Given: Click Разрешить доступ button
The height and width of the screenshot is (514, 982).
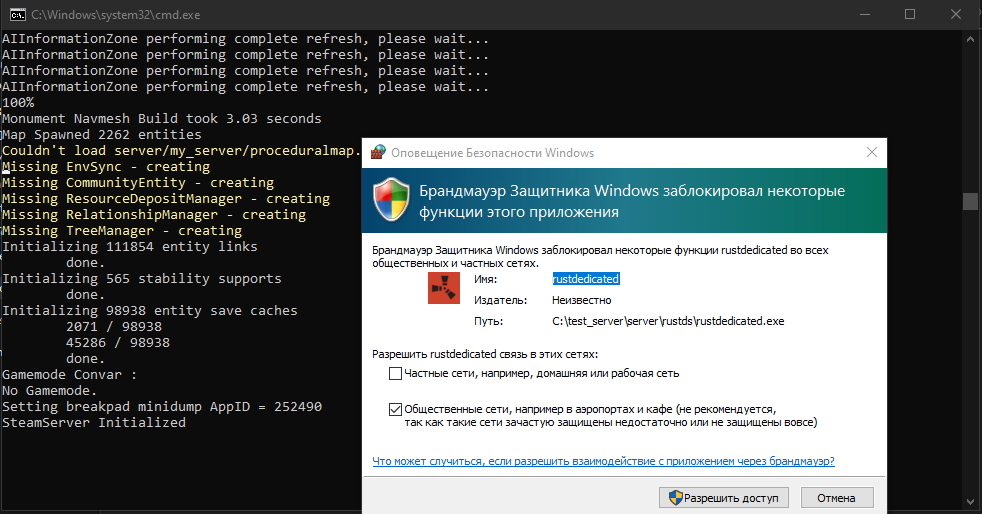Looking at the screenshot, I should click(723, 498).
